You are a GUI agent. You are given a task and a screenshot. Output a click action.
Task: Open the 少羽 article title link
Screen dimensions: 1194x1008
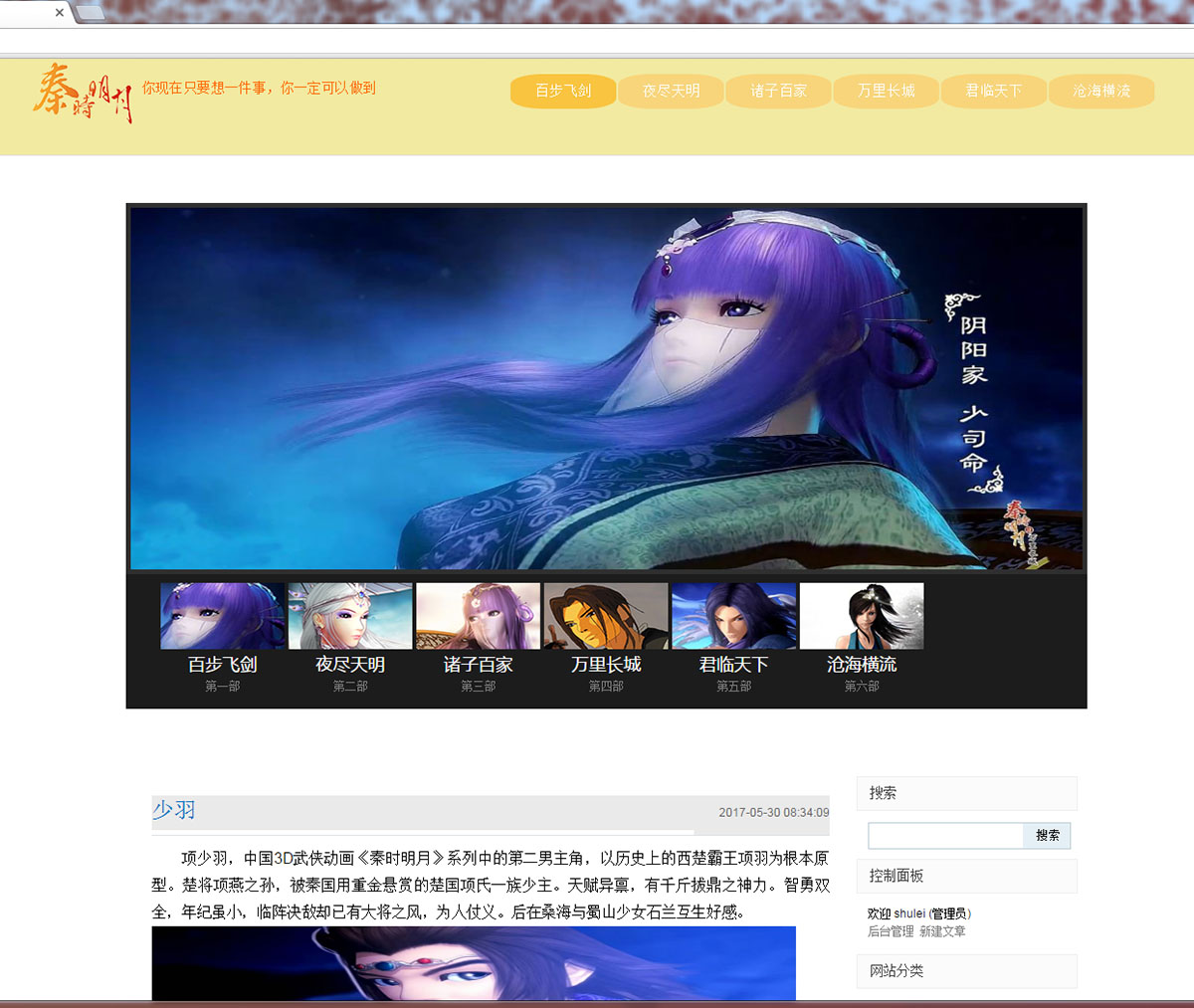pos(173,810)
